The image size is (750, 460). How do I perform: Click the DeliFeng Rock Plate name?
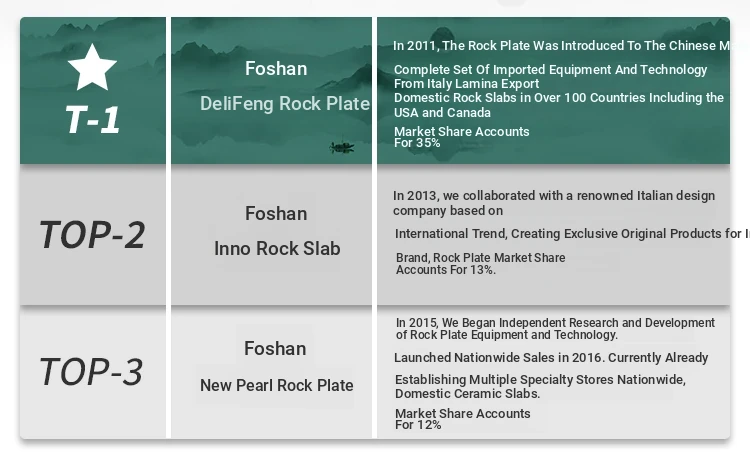coord(285,104)
